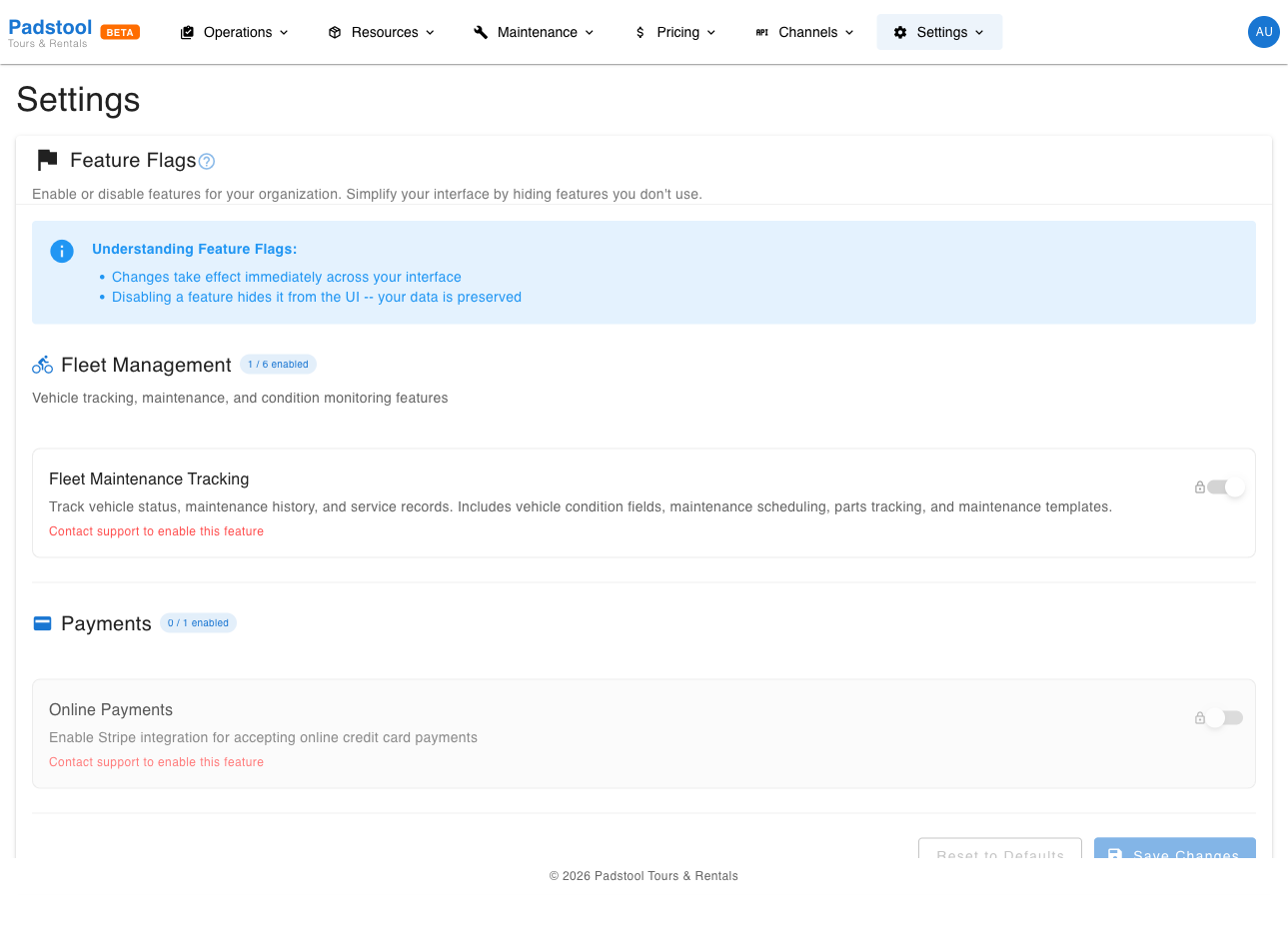
Task: Toggle the Online Payments switch
Action: (1225, 718)
